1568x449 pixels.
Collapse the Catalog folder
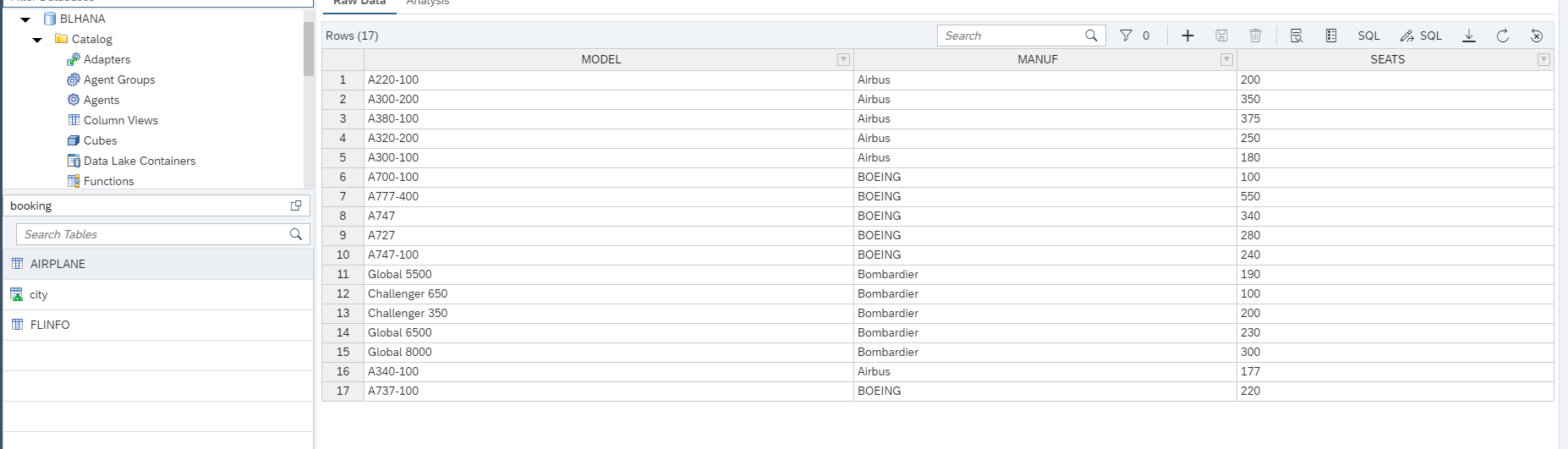[x=37, y=39]
